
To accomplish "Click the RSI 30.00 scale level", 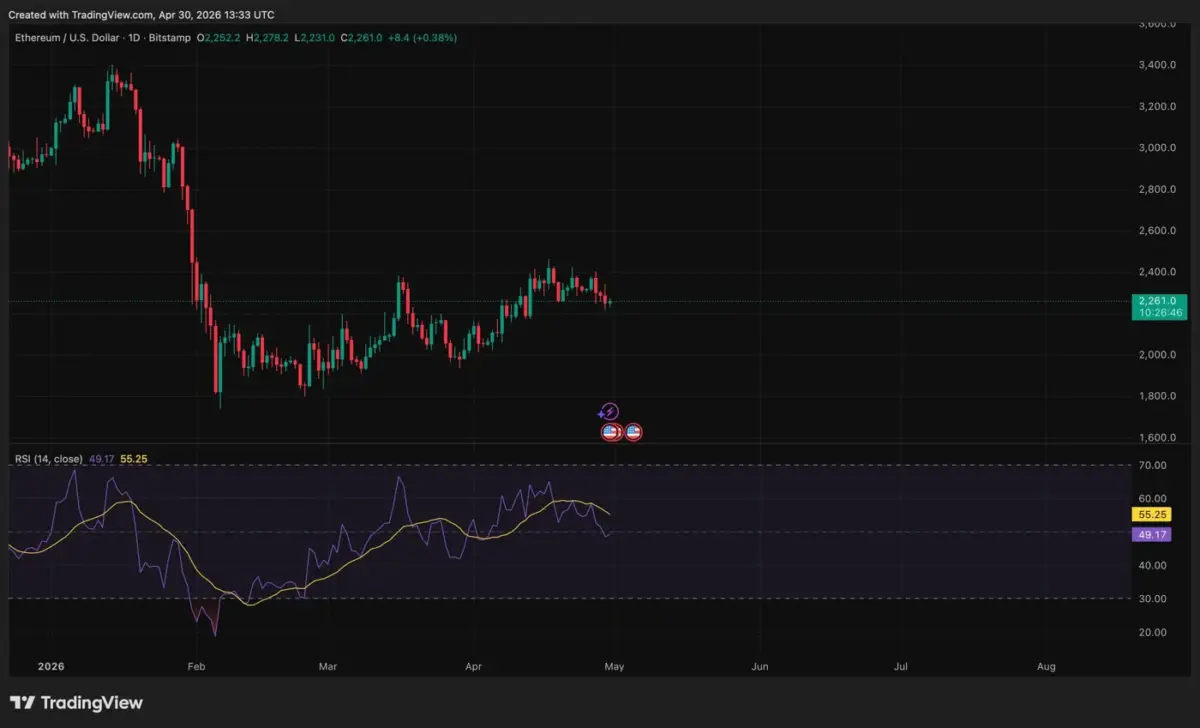I will [x=1152, y=599].
